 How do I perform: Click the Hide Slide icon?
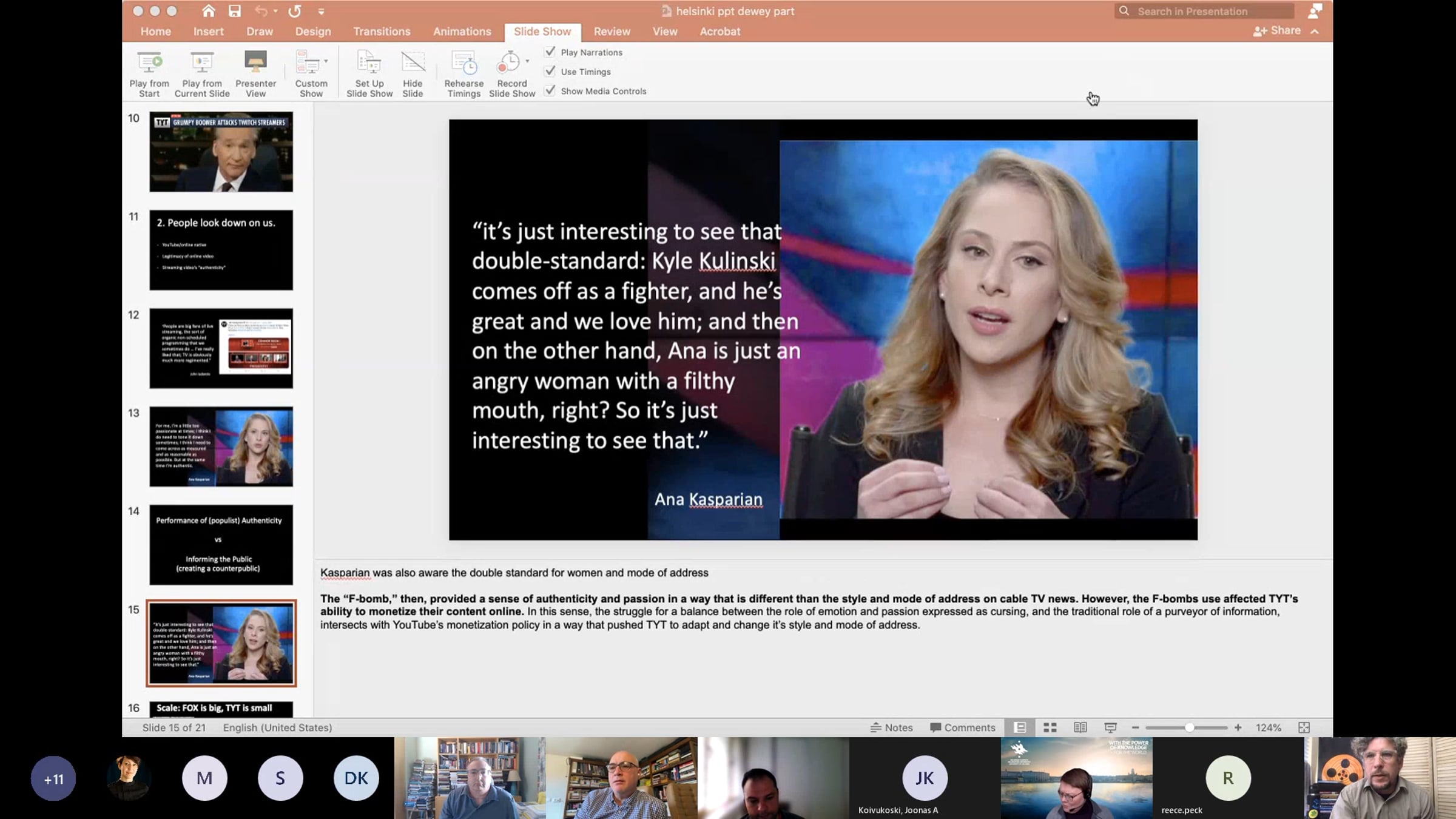pyautogui.click(x=413, y=62)
